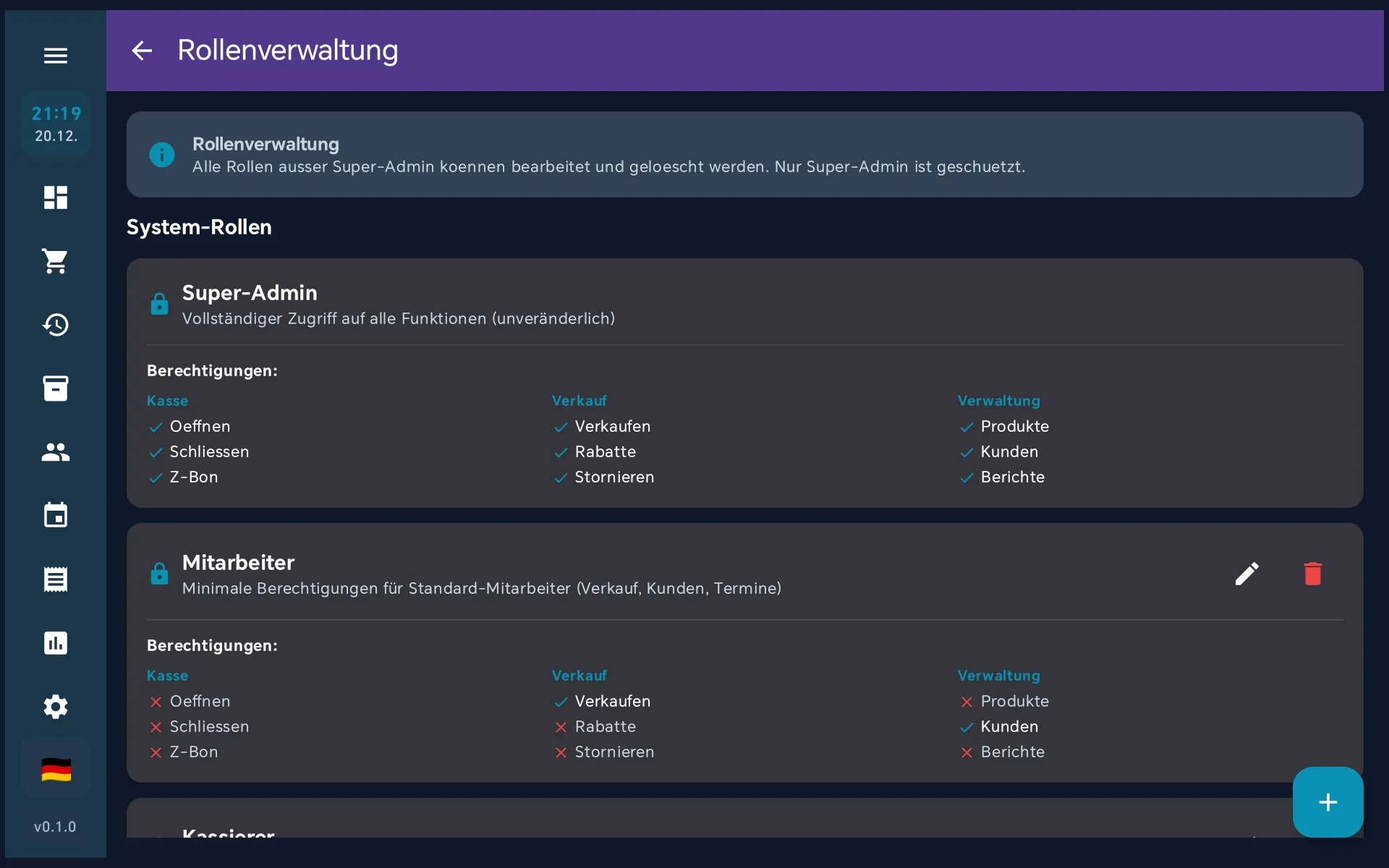Click the version label v0.1.0
This screenshot has width=1389, height=868.
(55, 827)
